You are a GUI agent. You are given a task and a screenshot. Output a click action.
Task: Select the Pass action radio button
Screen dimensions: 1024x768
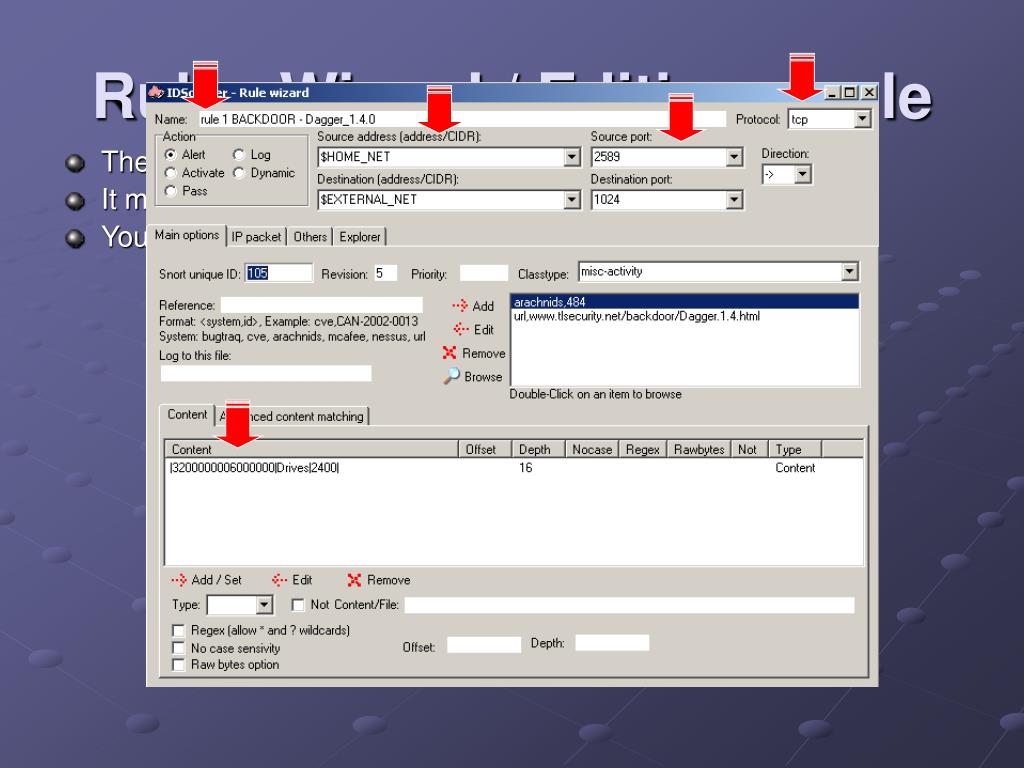pos(170,191)
